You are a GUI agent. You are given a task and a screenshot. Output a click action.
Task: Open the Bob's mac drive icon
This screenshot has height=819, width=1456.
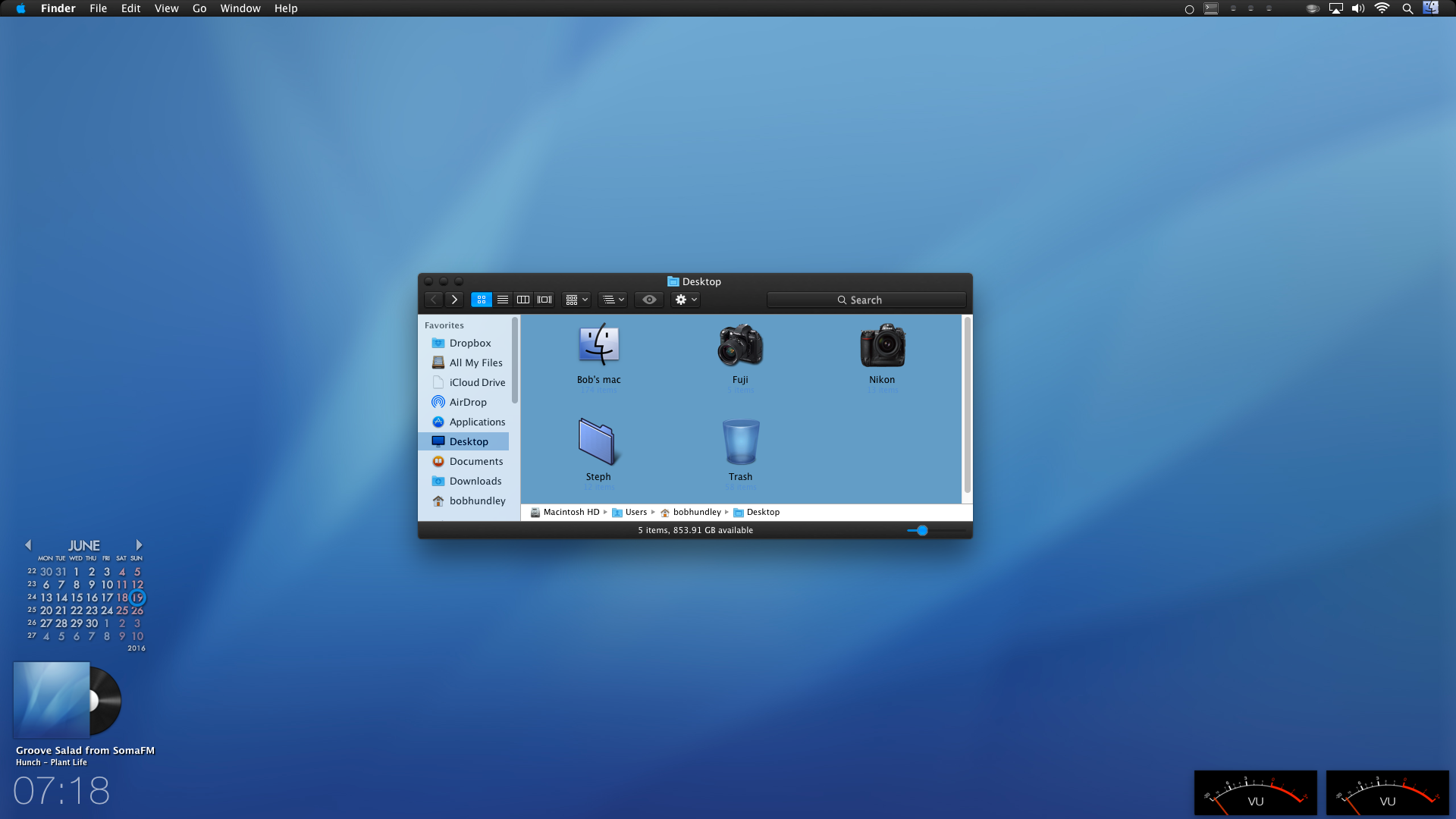[x=598, y=346]
